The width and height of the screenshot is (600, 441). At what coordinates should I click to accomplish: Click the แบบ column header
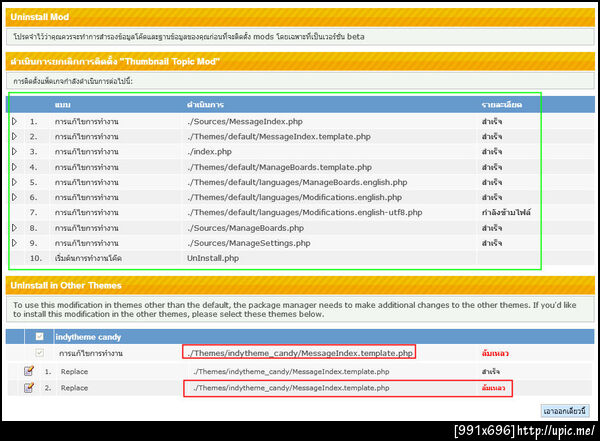(62, 105)
